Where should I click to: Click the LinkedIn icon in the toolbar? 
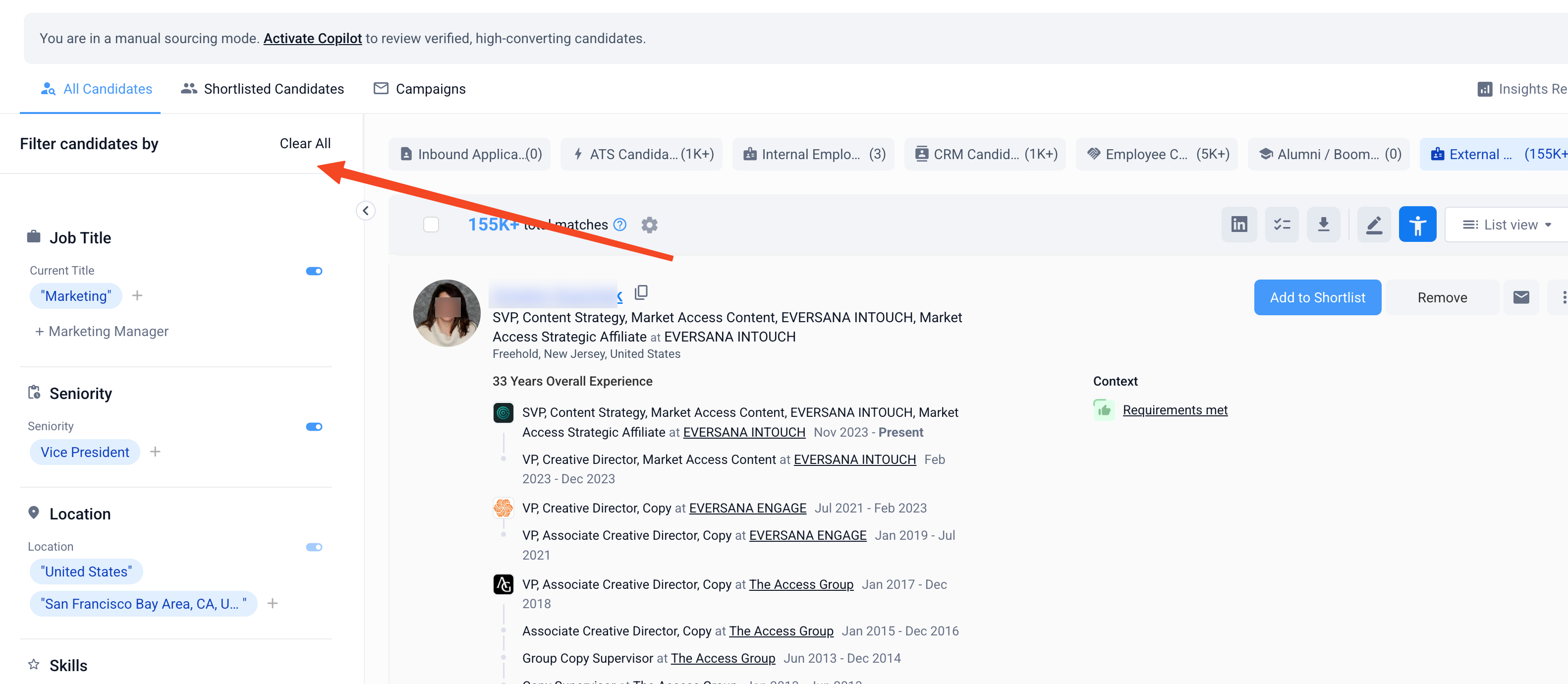[x=1239, y=225]
